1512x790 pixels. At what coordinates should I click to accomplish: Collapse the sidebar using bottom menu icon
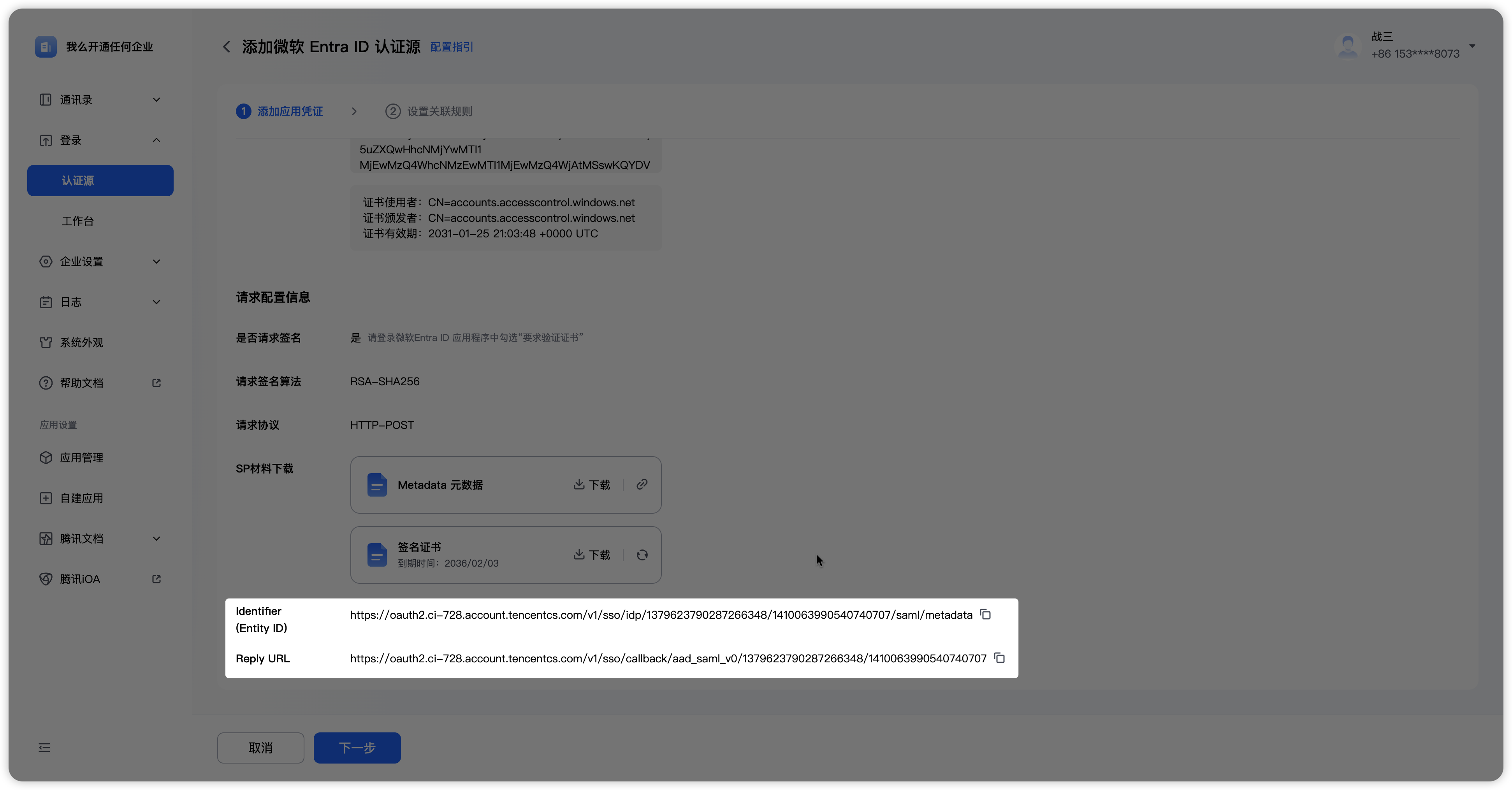click(45, 747)
